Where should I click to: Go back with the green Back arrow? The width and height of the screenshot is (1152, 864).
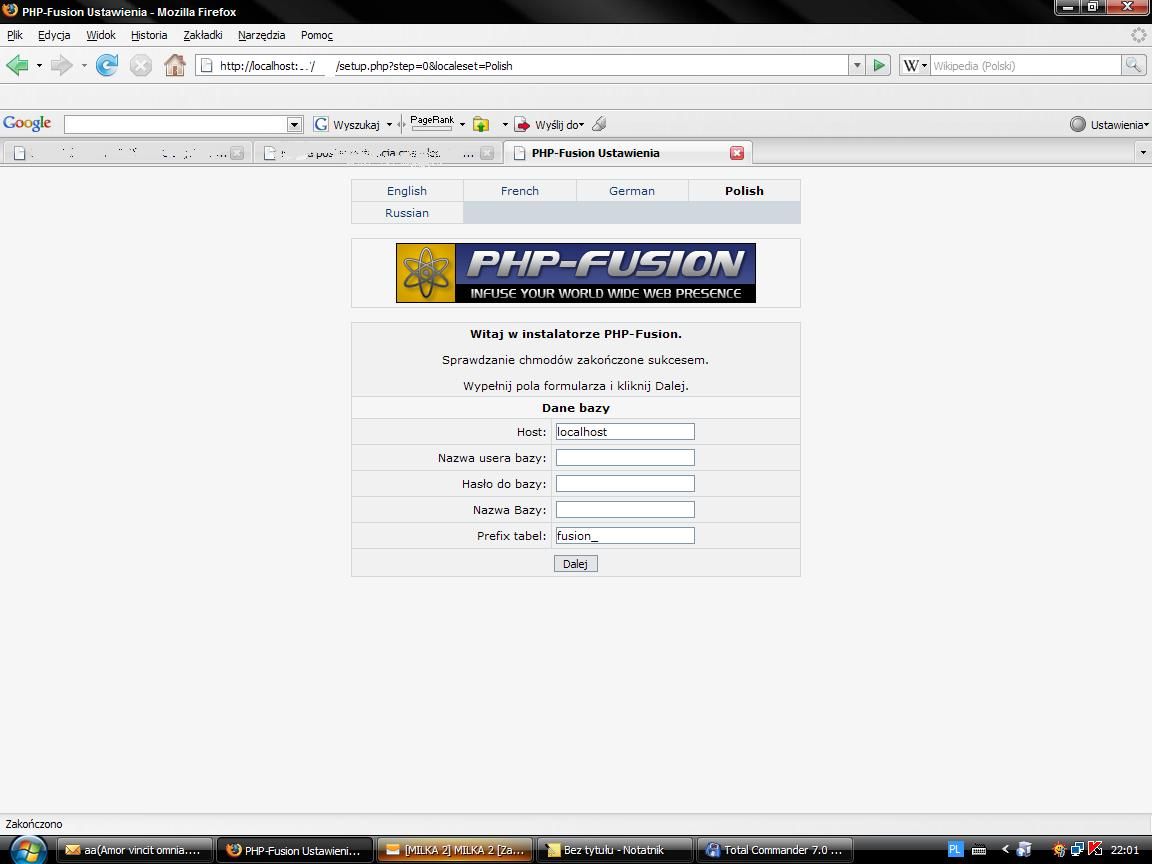(17, 65)
